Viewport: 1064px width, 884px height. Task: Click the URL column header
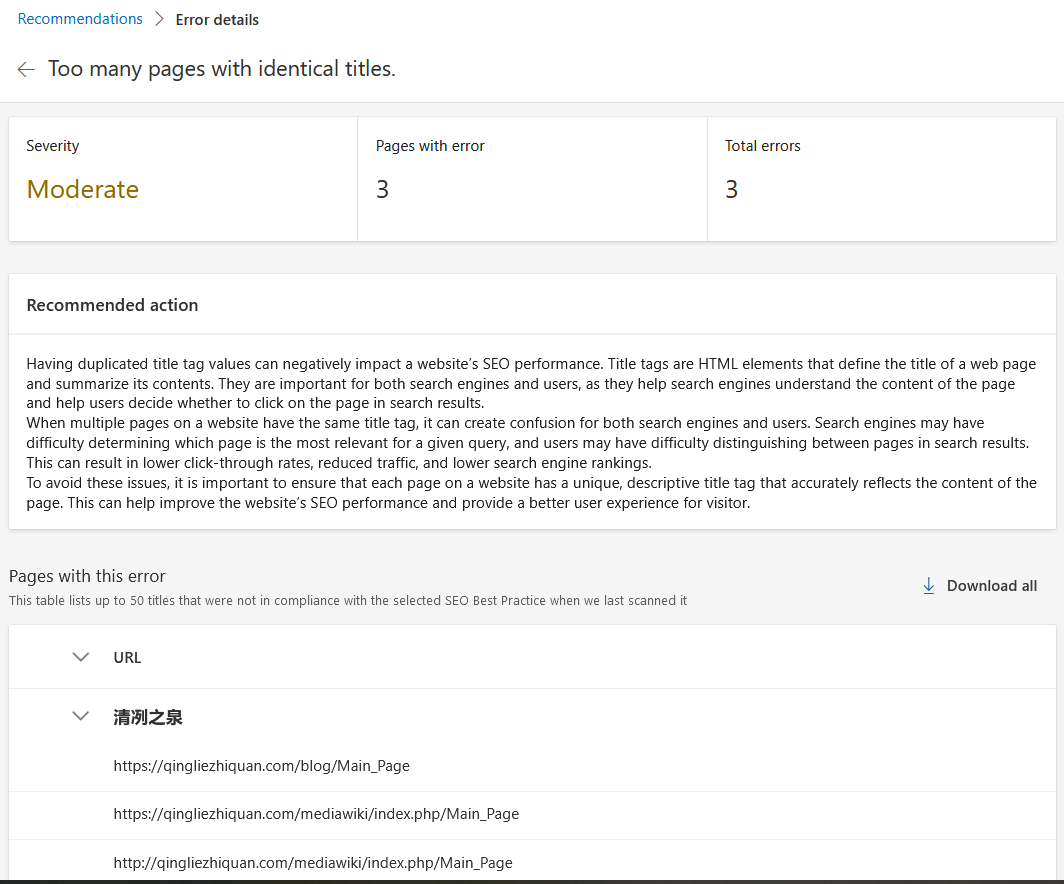pyautogui.click(x=127, y=657)
